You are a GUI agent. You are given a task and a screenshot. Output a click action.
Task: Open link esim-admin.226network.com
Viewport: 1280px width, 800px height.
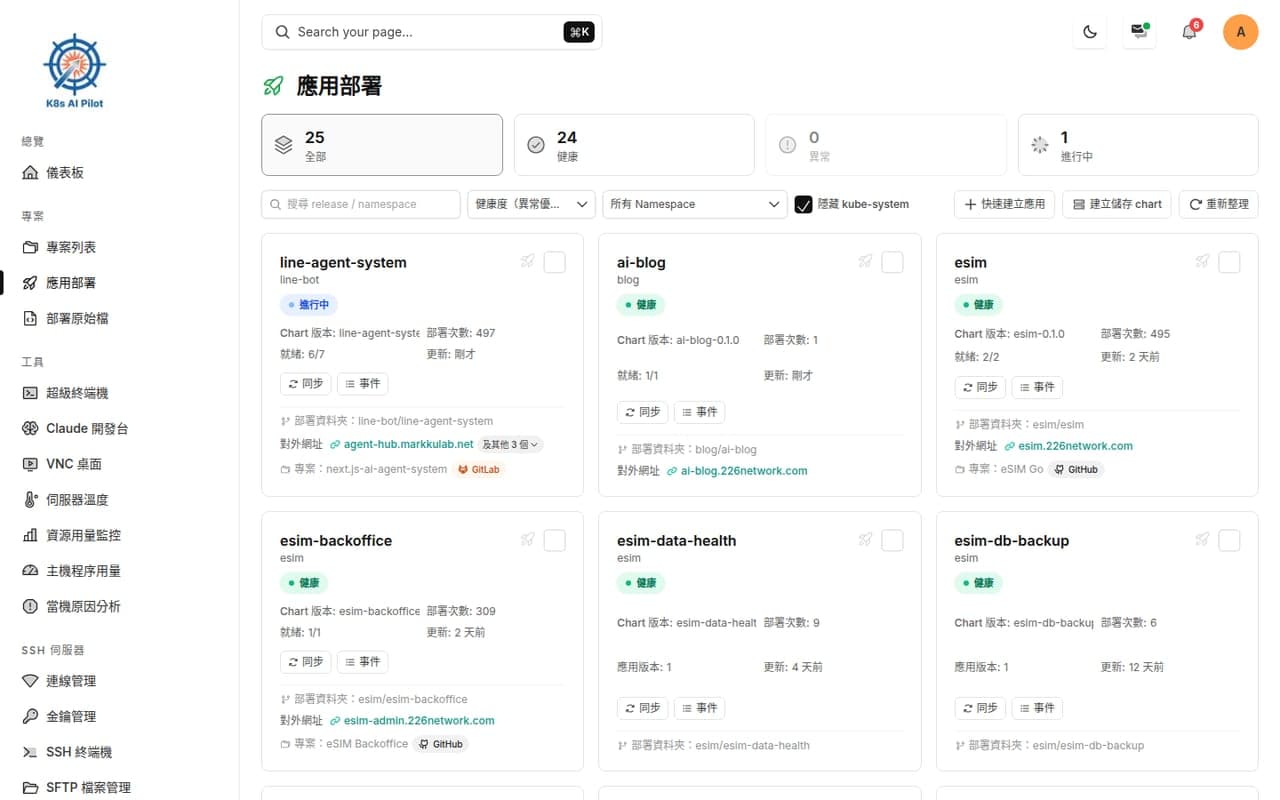click(x=419, y=720)
